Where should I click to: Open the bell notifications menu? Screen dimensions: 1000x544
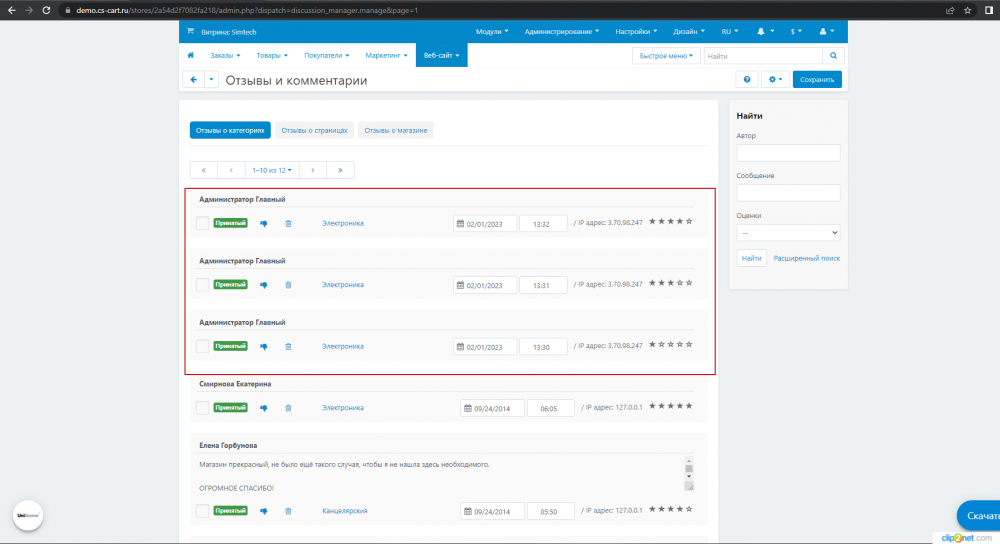tap(765, 32)
